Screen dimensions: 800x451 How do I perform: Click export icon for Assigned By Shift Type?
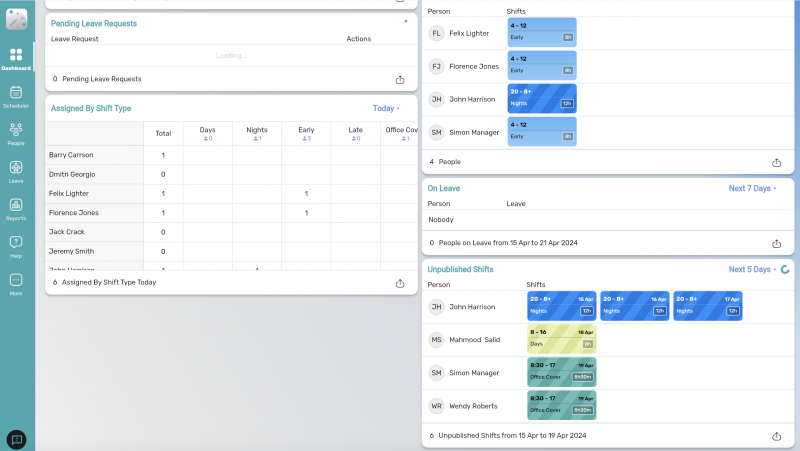coord(401,282)
